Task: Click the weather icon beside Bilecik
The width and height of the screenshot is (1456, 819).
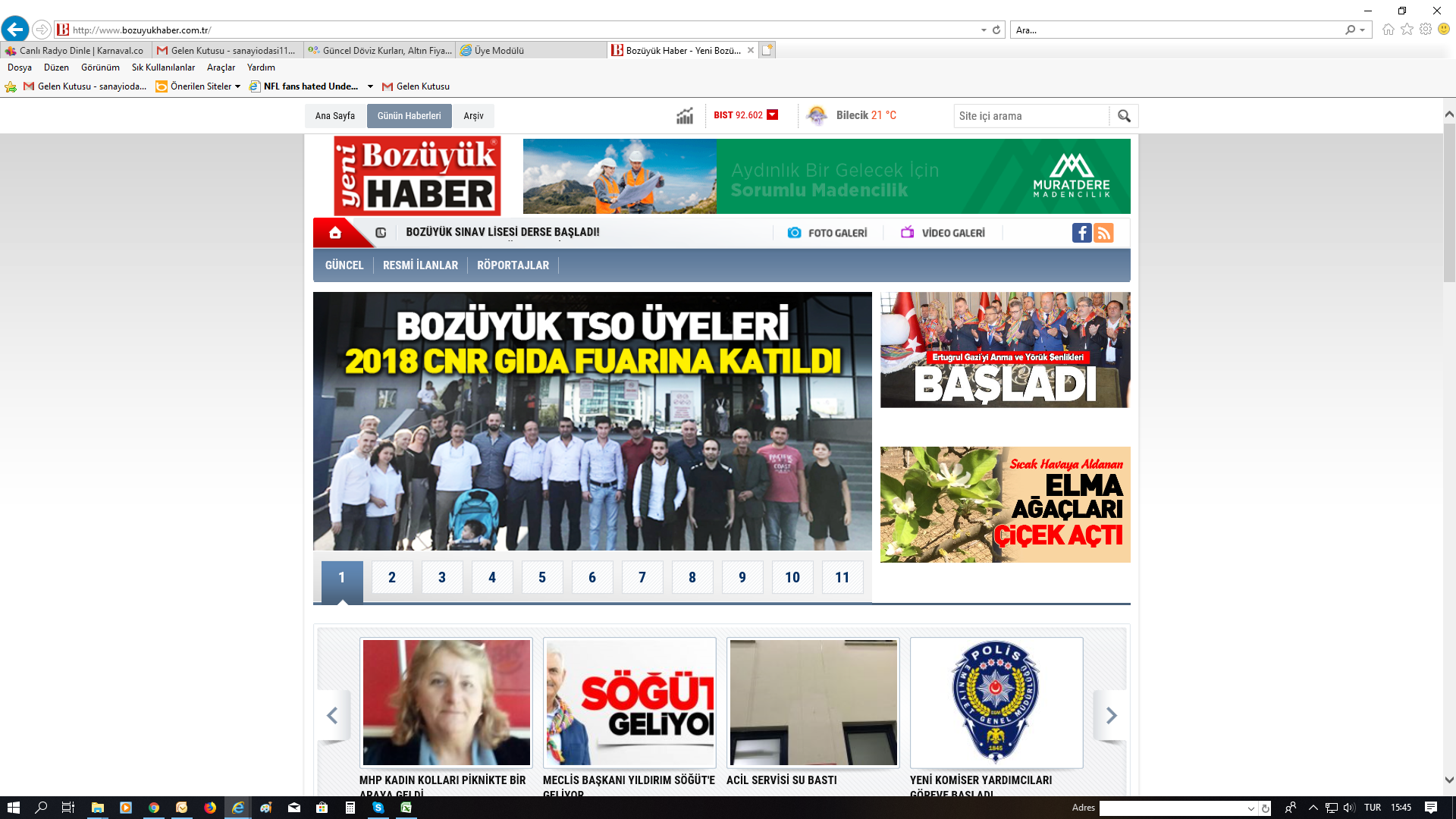Action: tap(817, 115)
